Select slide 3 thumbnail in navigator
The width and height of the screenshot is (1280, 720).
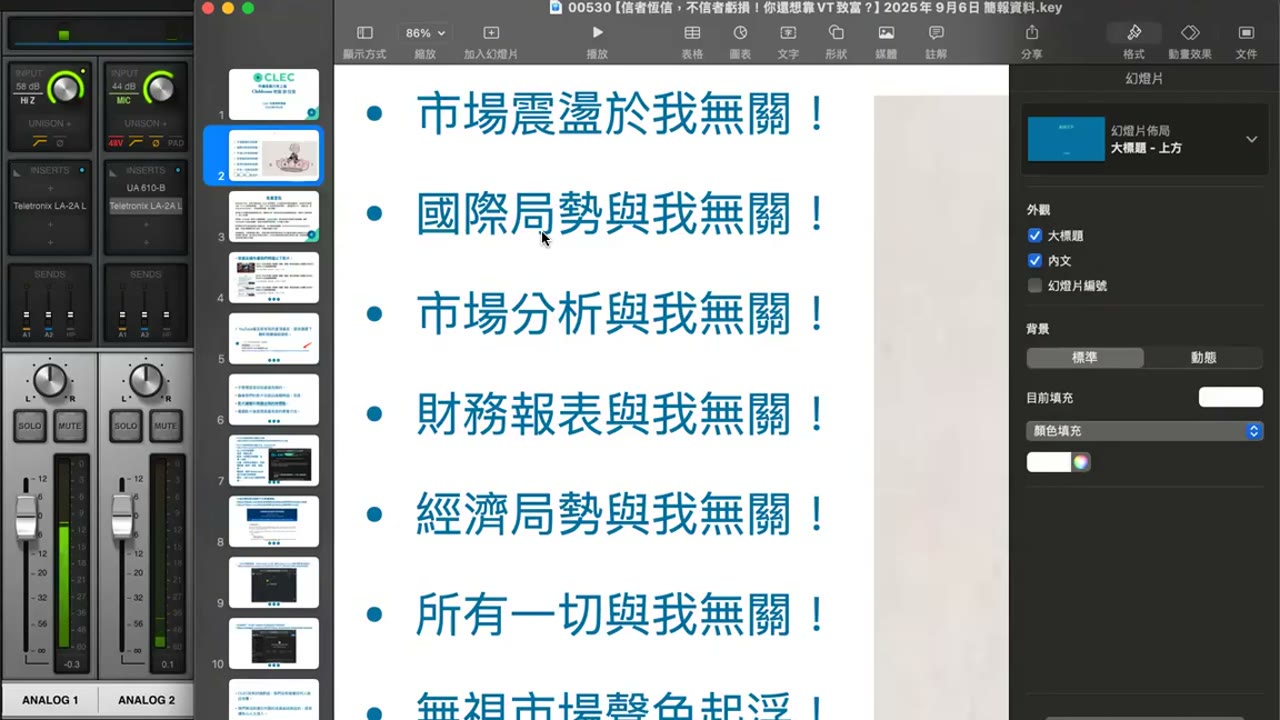(274, 216)
